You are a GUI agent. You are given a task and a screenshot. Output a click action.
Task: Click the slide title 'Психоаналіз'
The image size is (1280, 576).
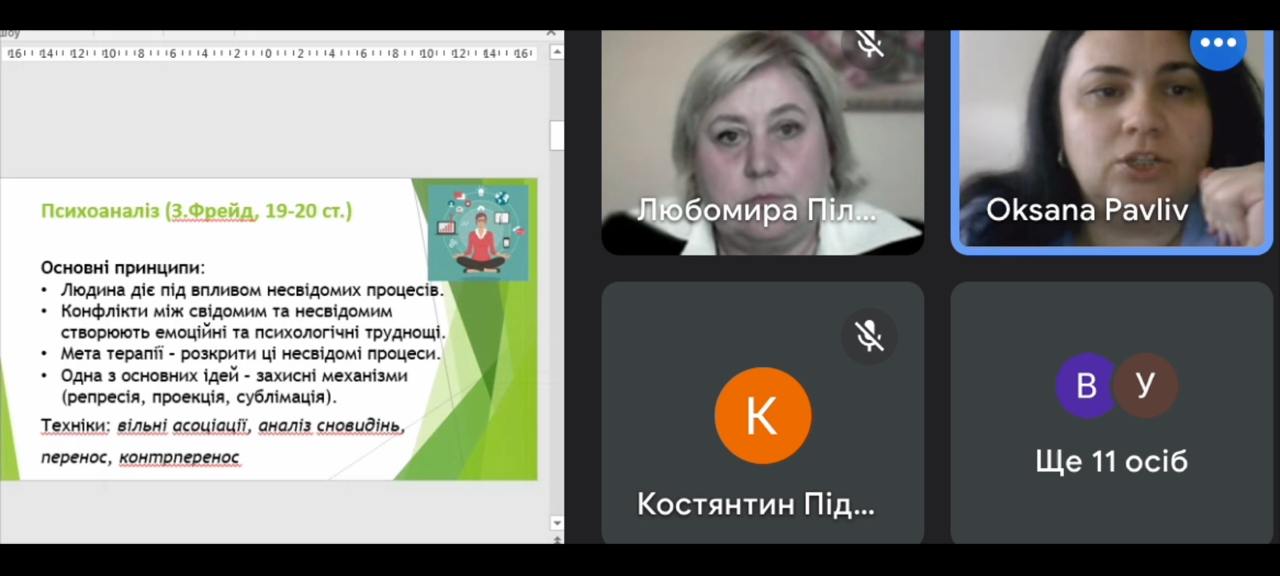point(102,211)
